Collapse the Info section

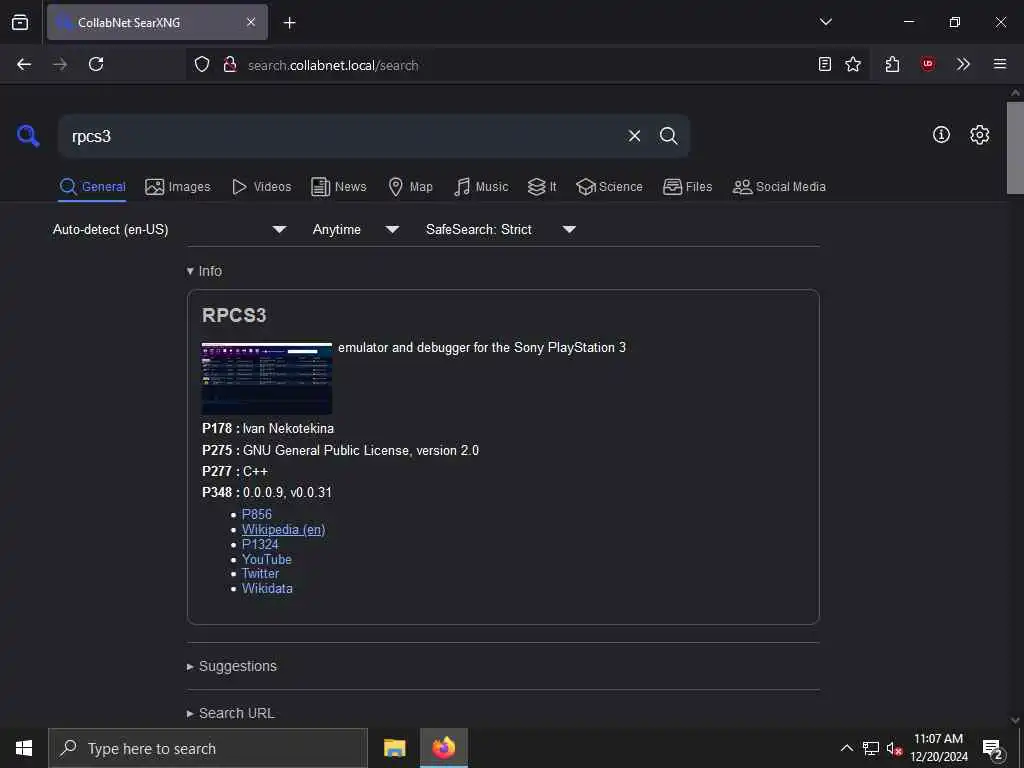204,271
